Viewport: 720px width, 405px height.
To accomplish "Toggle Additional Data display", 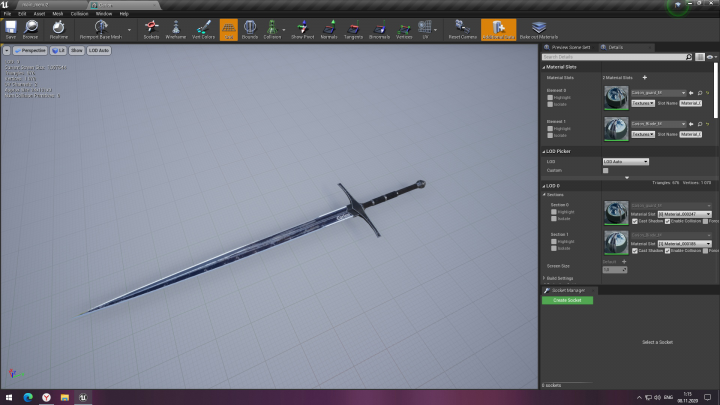I will tap(499, 30).
